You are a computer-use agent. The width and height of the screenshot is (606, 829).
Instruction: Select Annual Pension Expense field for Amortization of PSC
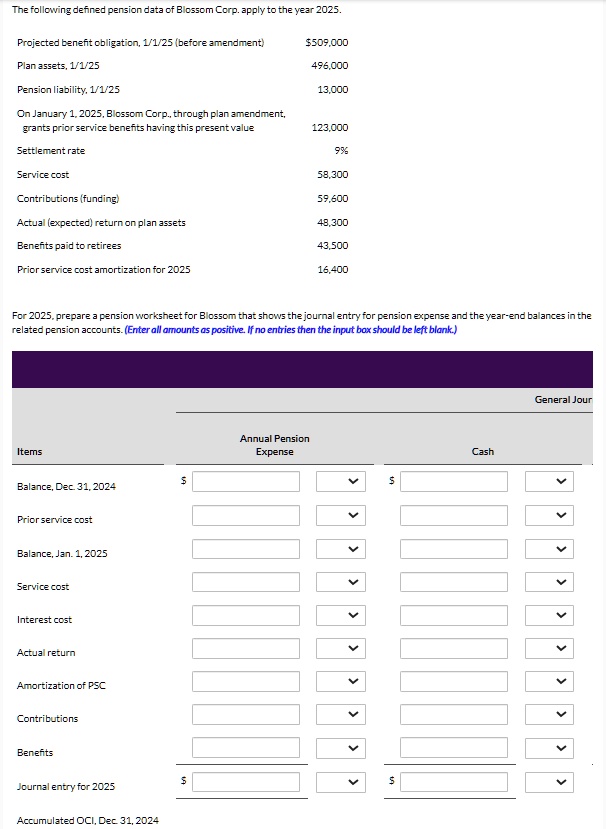[246, 681]
